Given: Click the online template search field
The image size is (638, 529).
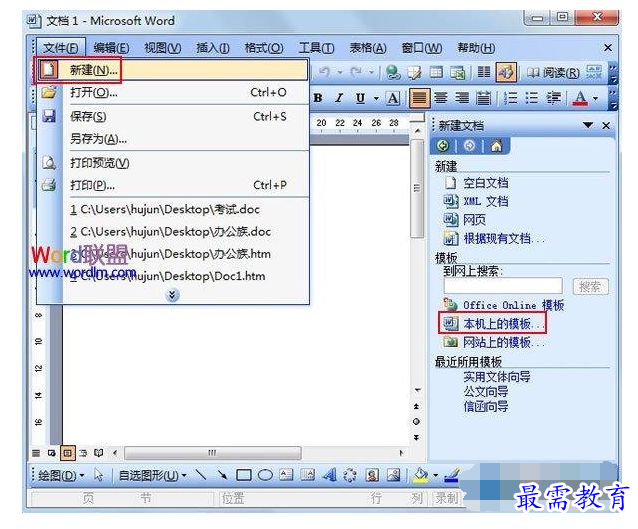Looking at the screenshot, I should click(503, 286).
